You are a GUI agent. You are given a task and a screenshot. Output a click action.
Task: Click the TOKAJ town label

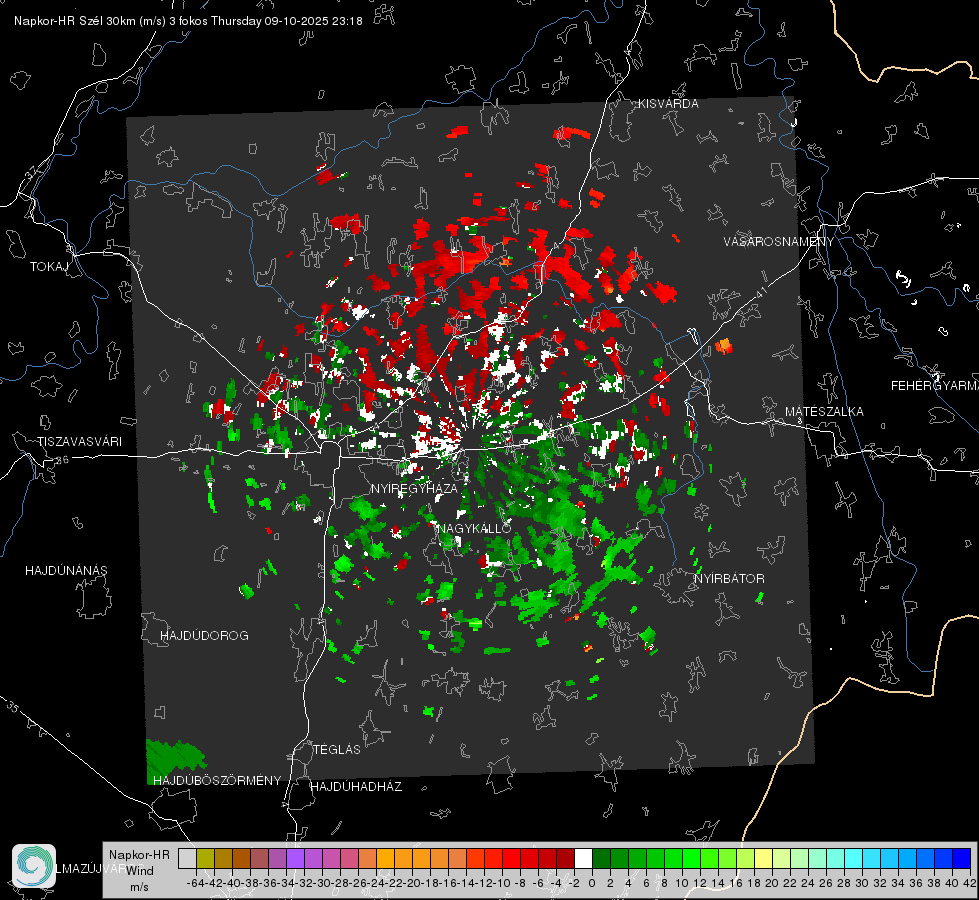pos(49,267)
